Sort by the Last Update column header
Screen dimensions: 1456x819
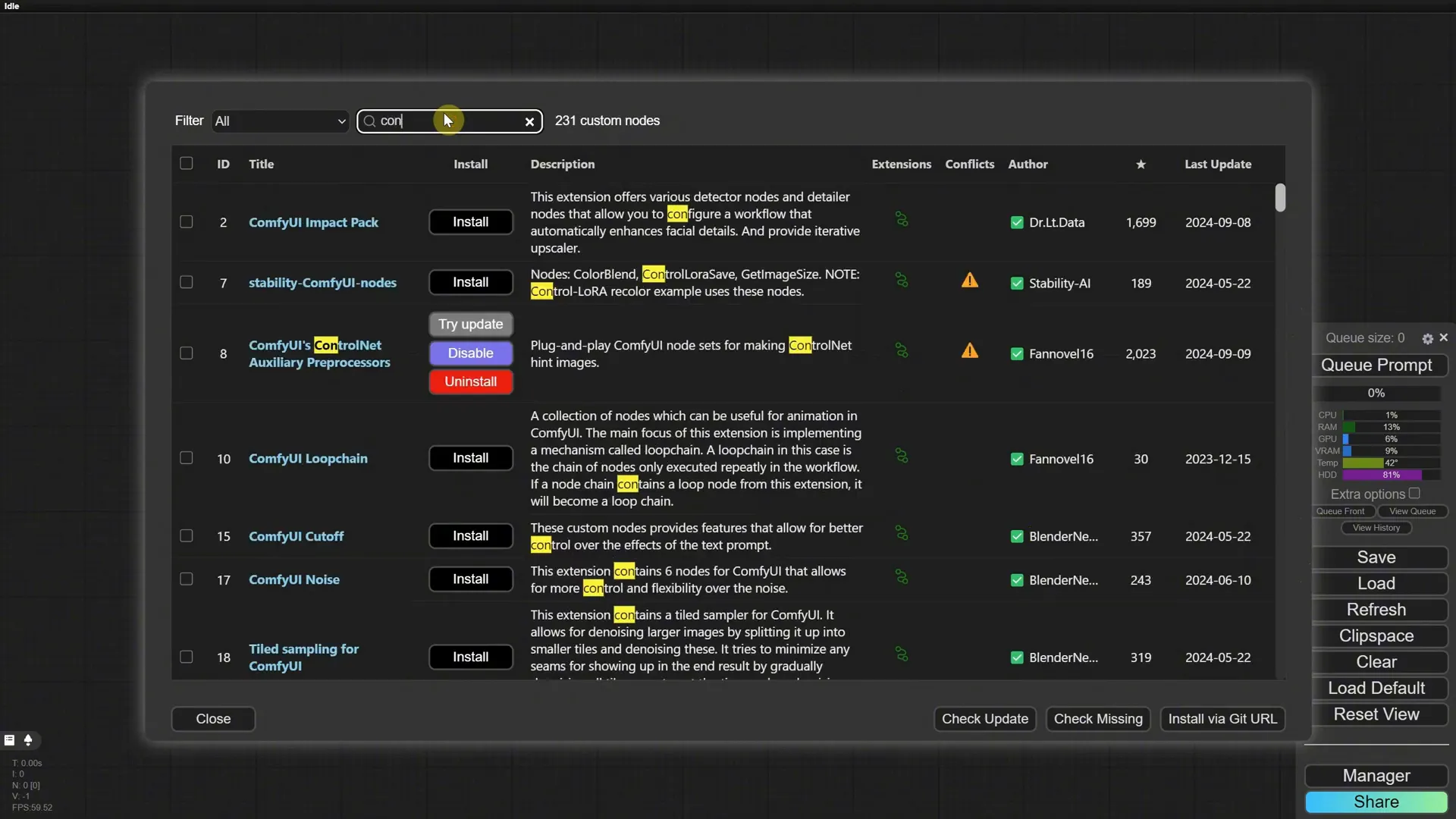pos(1218,165)
